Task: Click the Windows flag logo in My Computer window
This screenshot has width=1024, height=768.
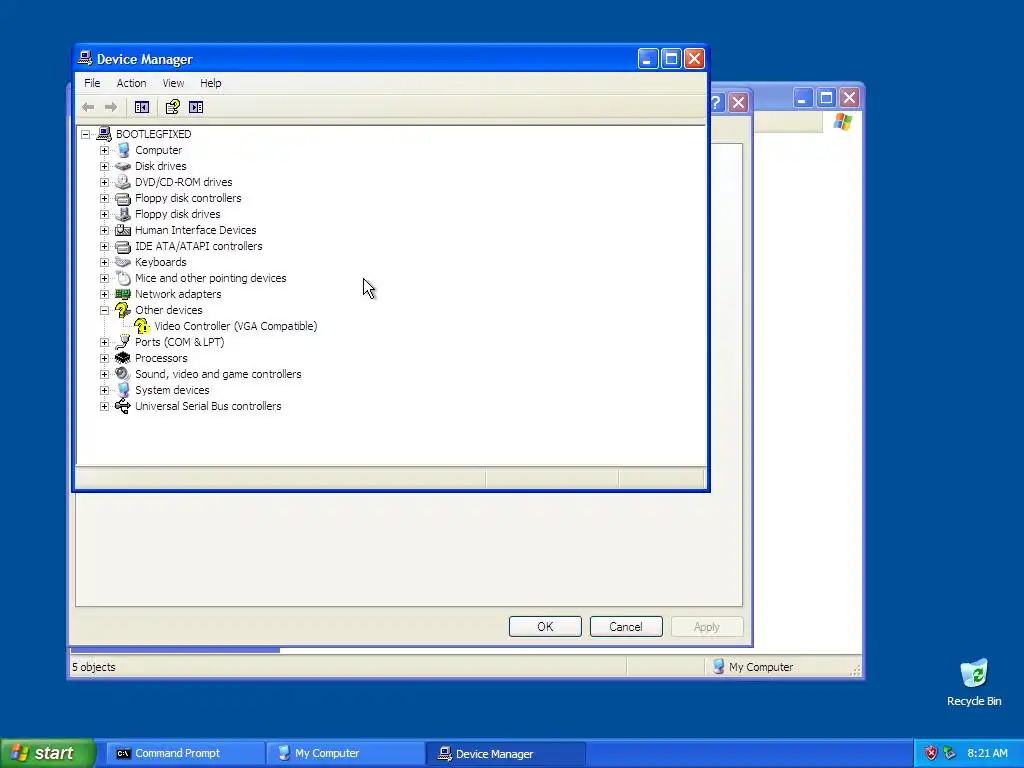Action: click(842, 121)
